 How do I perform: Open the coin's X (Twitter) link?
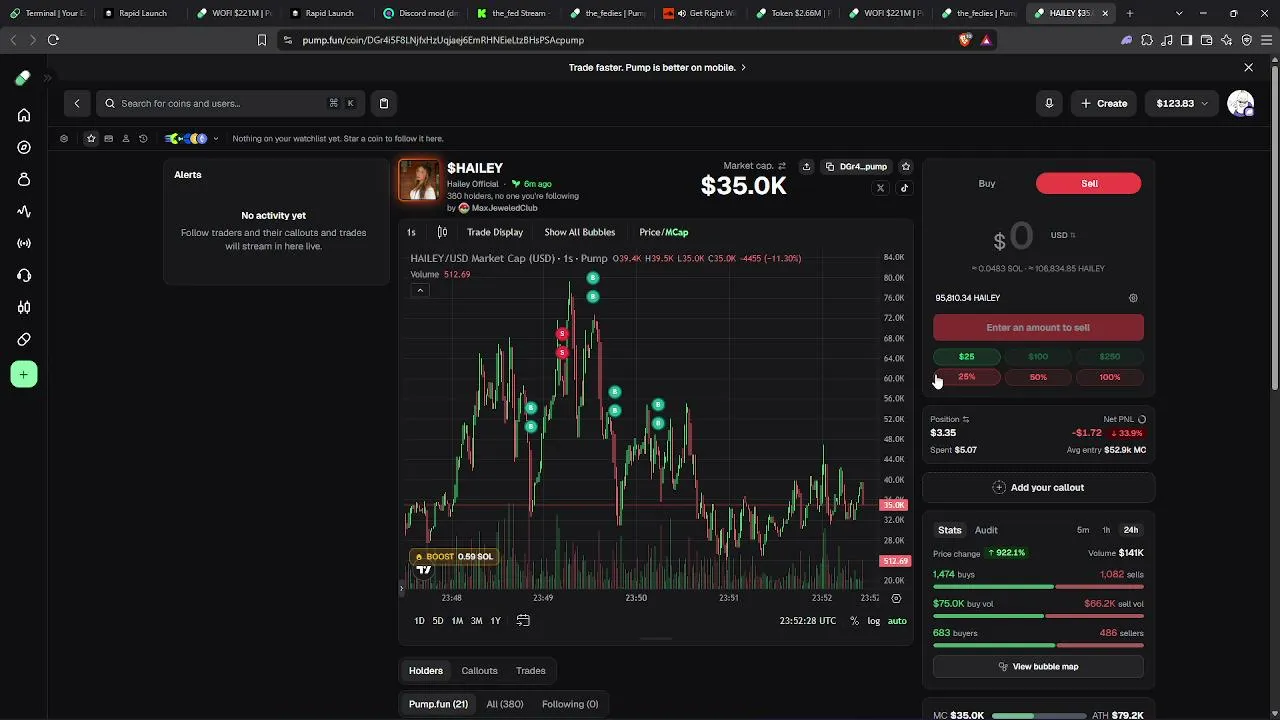[880, 188]
